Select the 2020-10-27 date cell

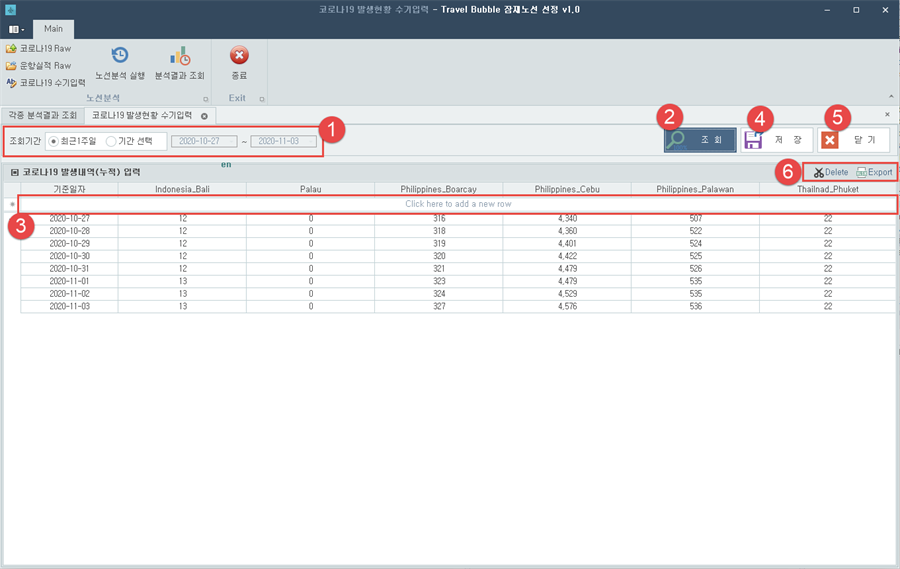[x=69, y=219]
